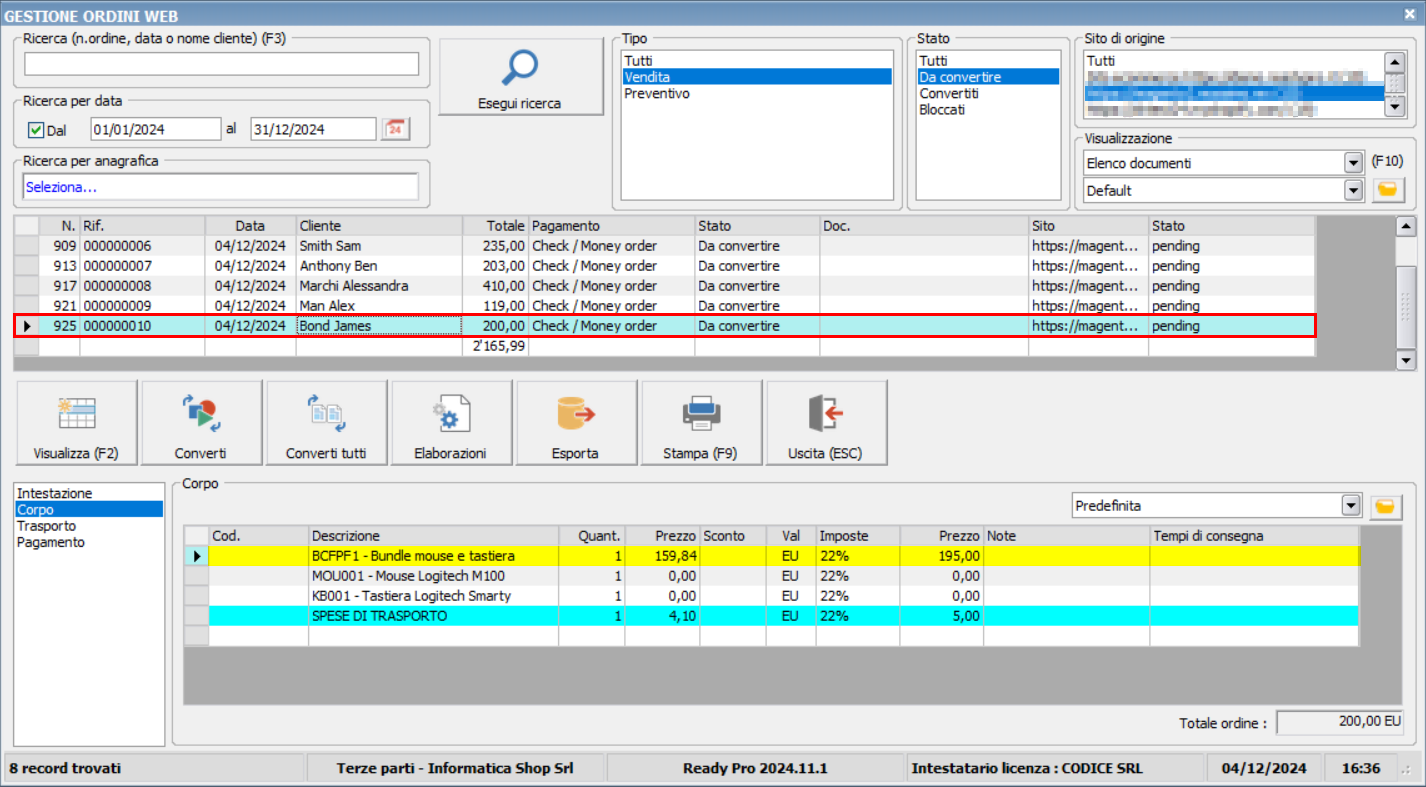Click the yellow icon next to Default dropdown
Viewport: 1426px width, 787px height.
click(1387, 190)
